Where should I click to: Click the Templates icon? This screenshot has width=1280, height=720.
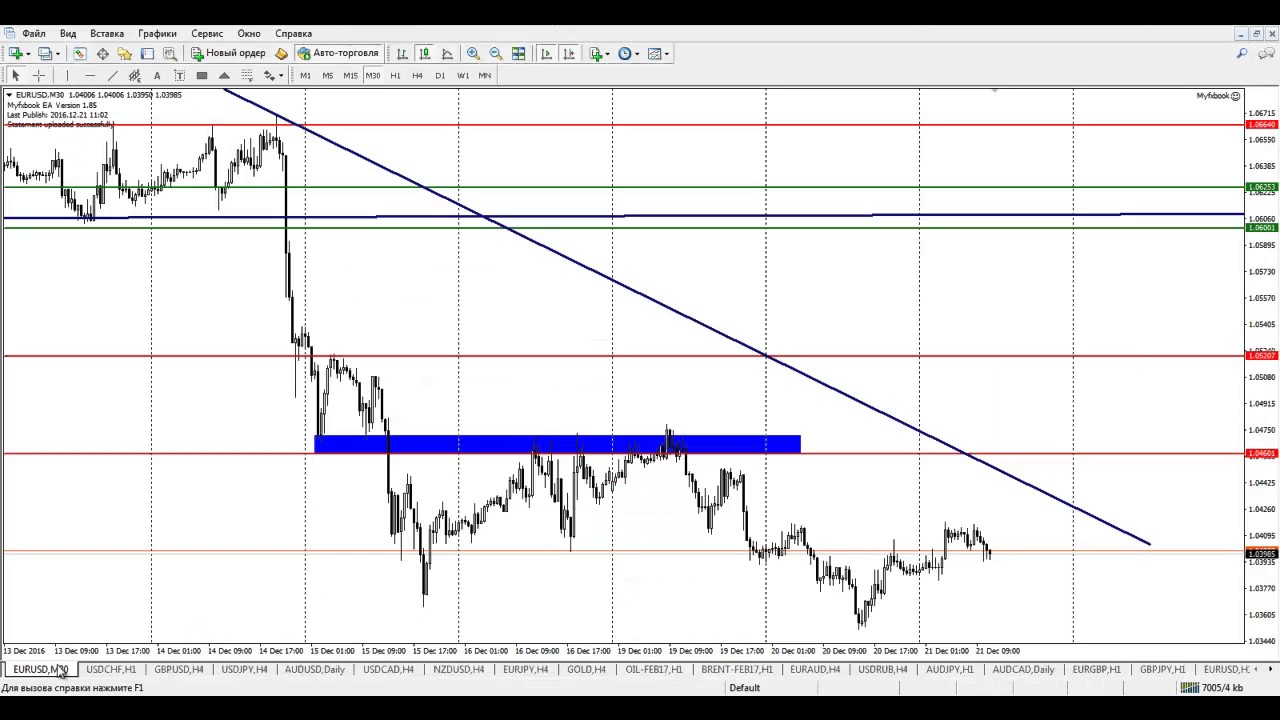pos(654,53)
